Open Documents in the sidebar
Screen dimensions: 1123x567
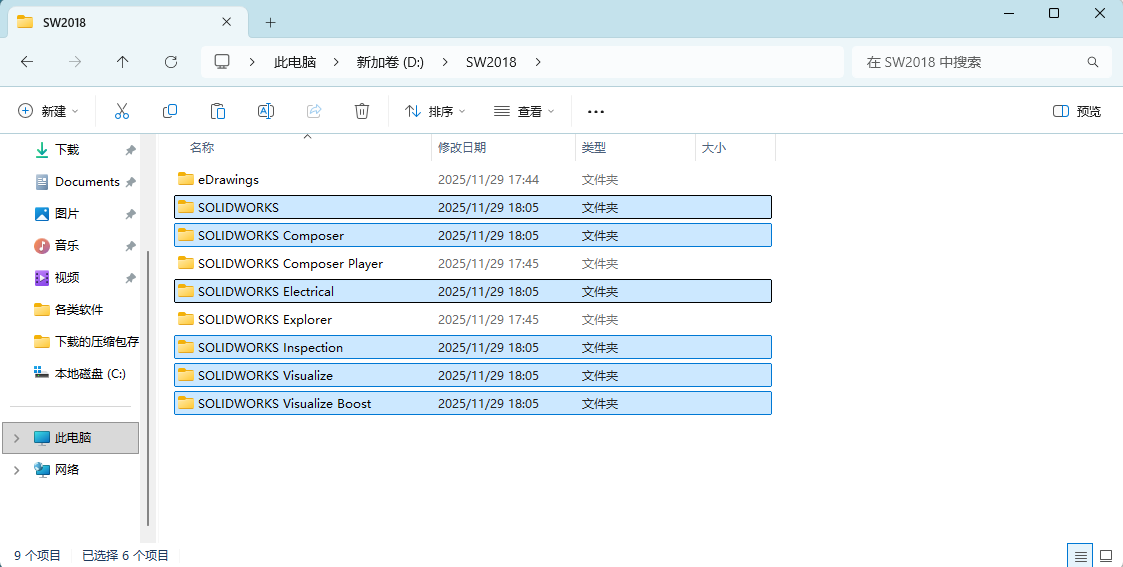[87, 182]
